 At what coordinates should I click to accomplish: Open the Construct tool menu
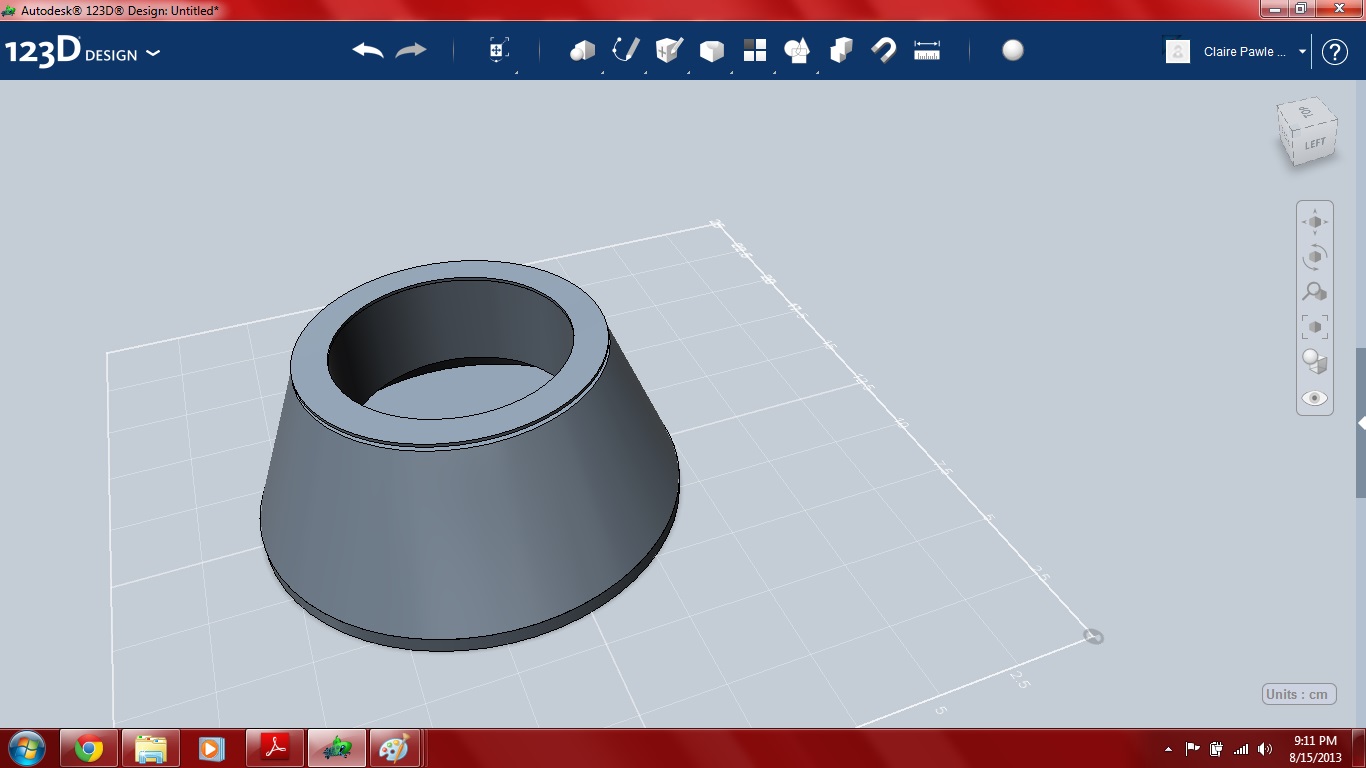669,50
